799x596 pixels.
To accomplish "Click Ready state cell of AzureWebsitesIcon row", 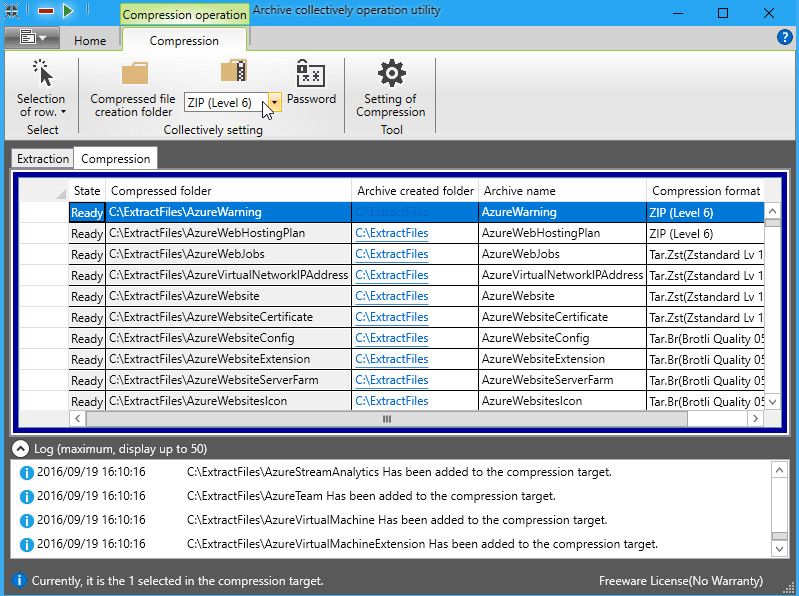I will [x=87, y=401].
